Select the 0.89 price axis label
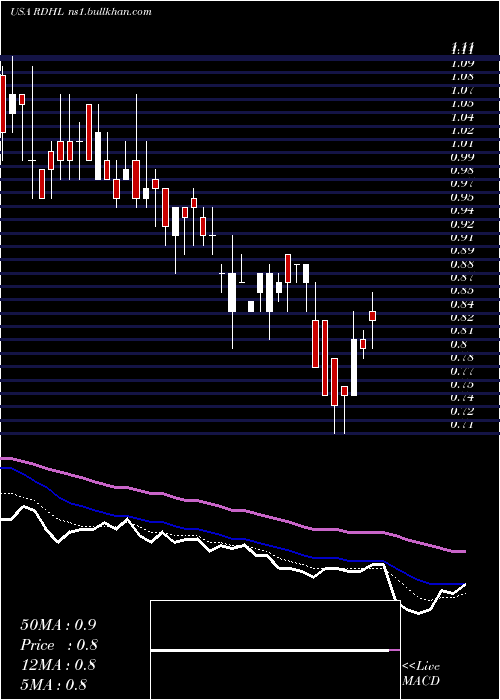Viewport: 500px width, 700px height. coord(462,250)
